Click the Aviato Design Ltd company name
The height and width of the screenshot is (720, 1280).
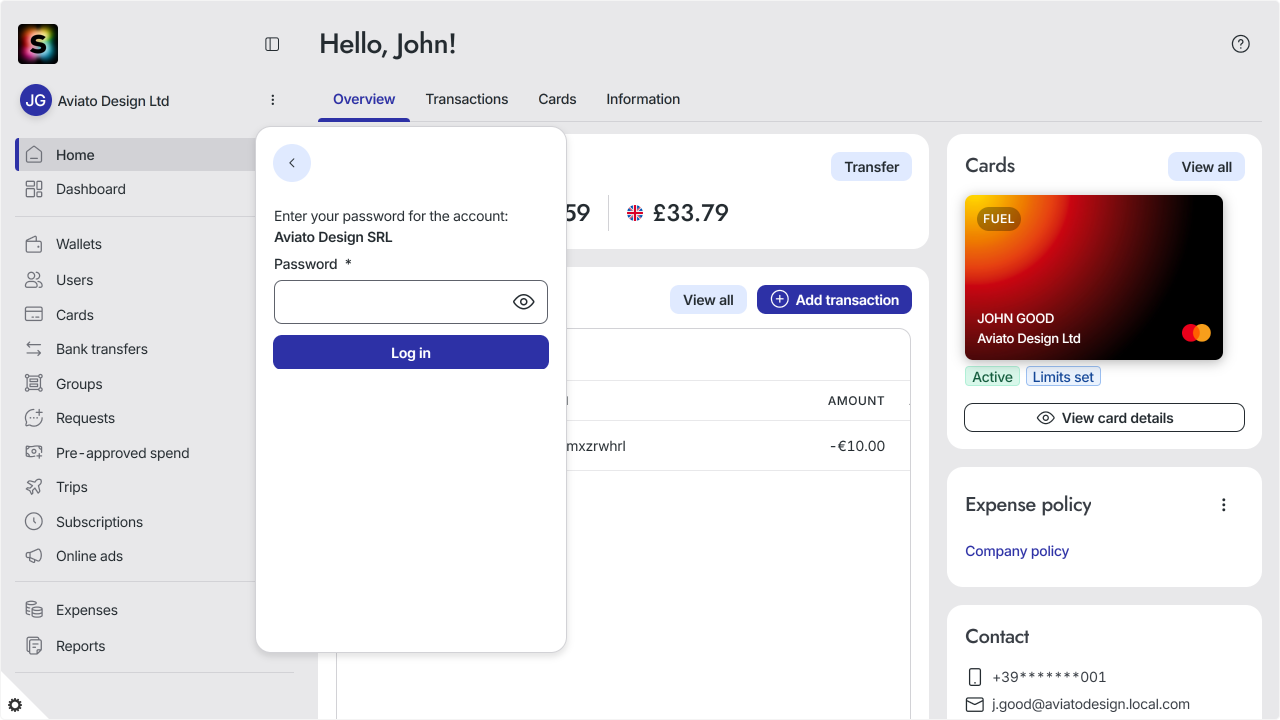pyautogui.click(x=113, y=101)
